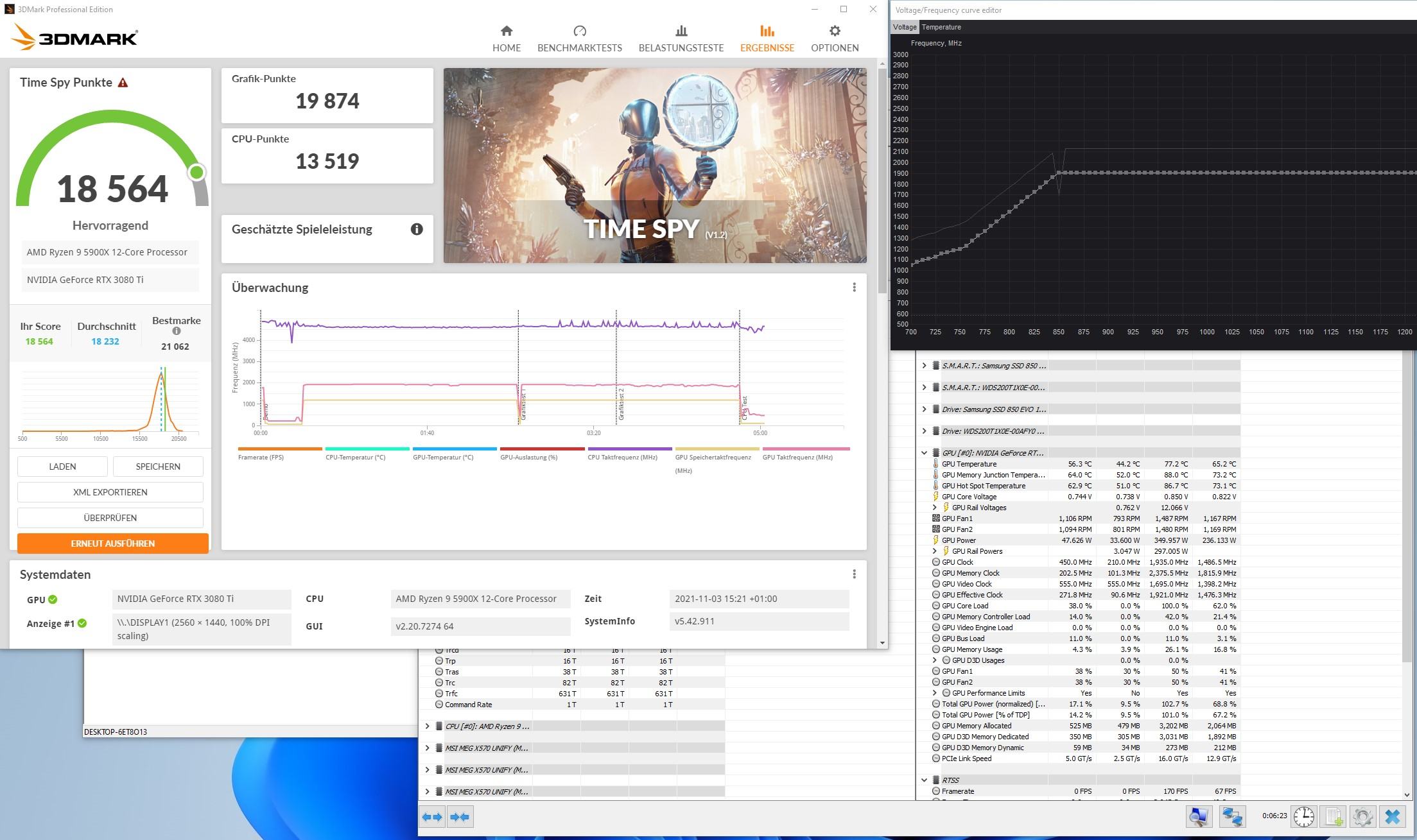Collapse GPU [#0]: NVIDIA GeForce RTX group

[924, 453]
